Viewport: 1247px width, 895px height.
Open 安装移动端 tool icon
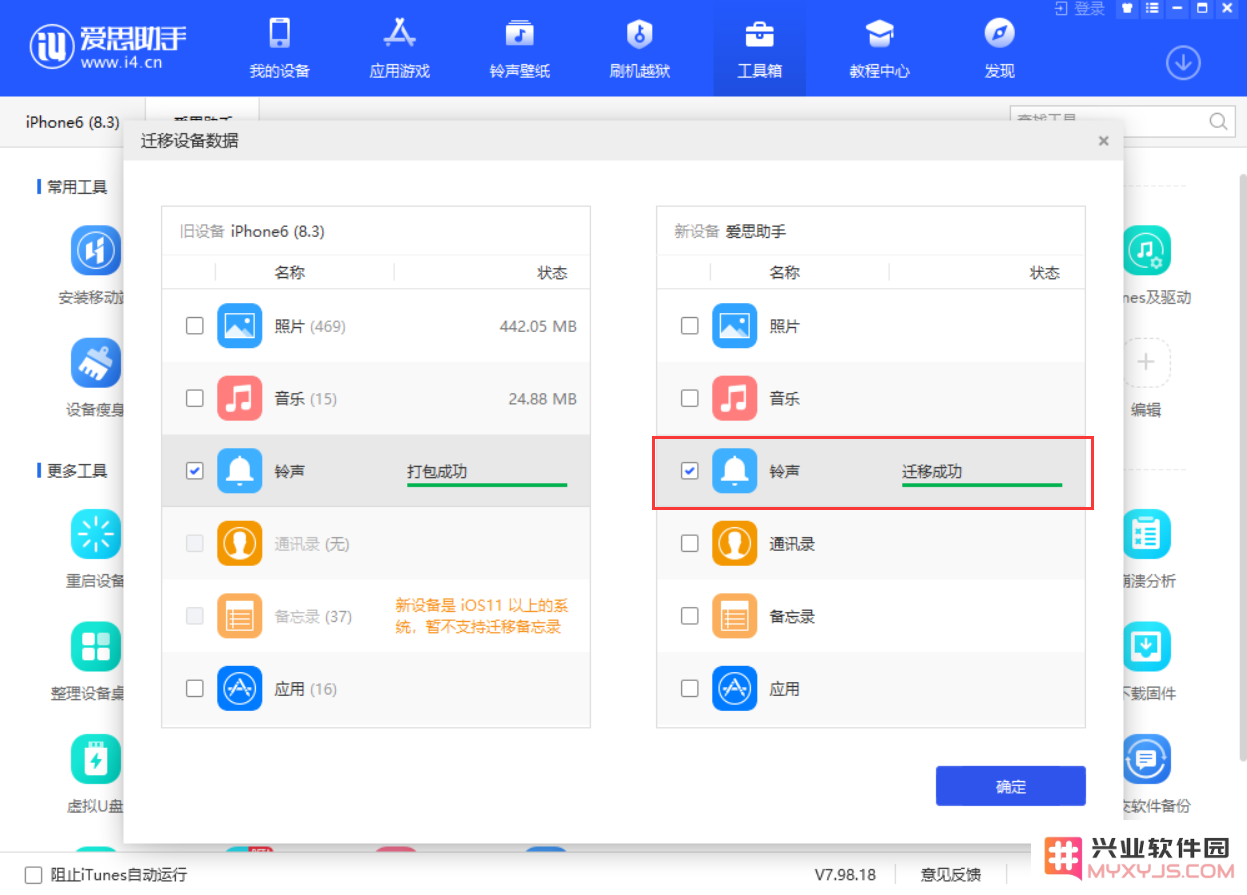pos(96,250)
